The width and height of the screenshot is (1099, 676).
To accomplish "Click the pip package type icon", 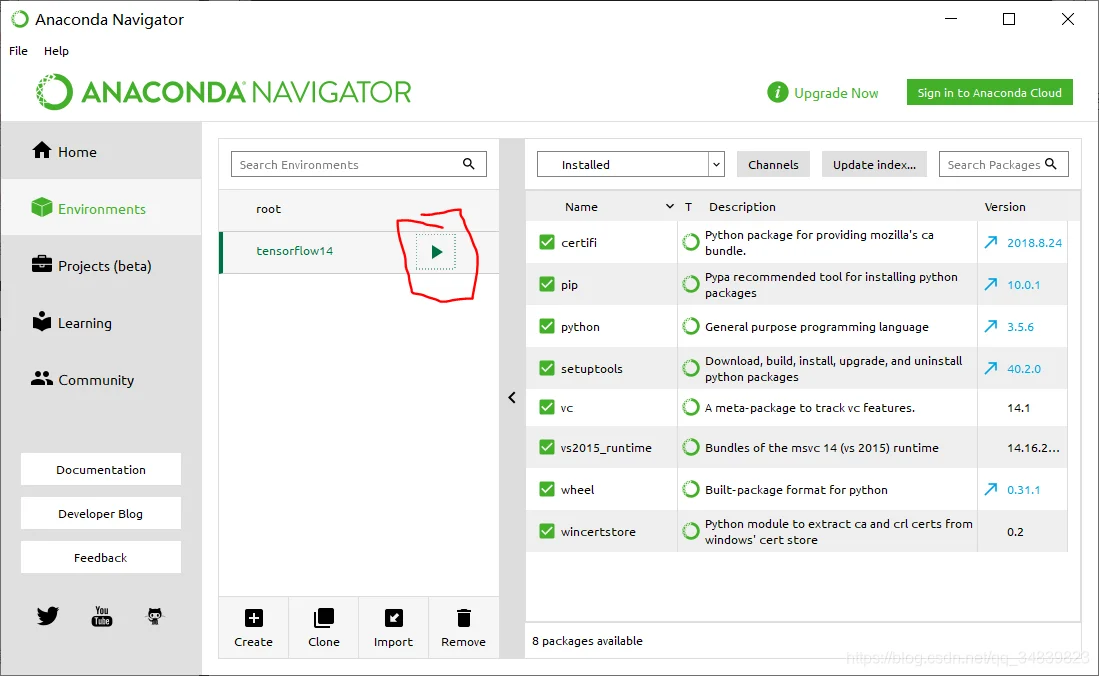I will pyautogui.click(x=690, y=284).
